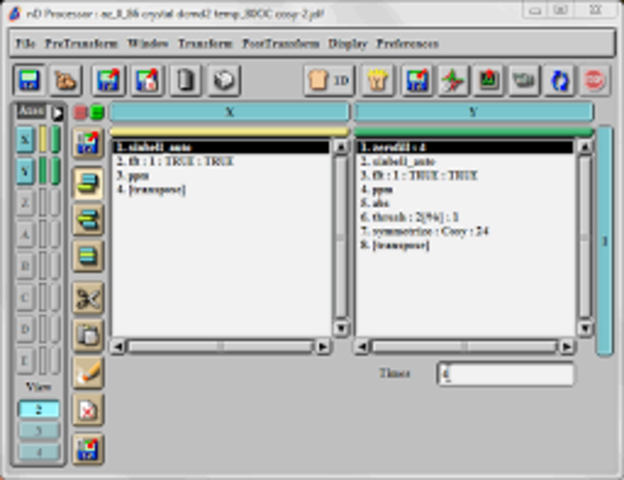Select '6. thresh : 2[%] : 1' in Y list
This screenshot has height=480, width=624.
pyautogui.click(x=465, y=217)
